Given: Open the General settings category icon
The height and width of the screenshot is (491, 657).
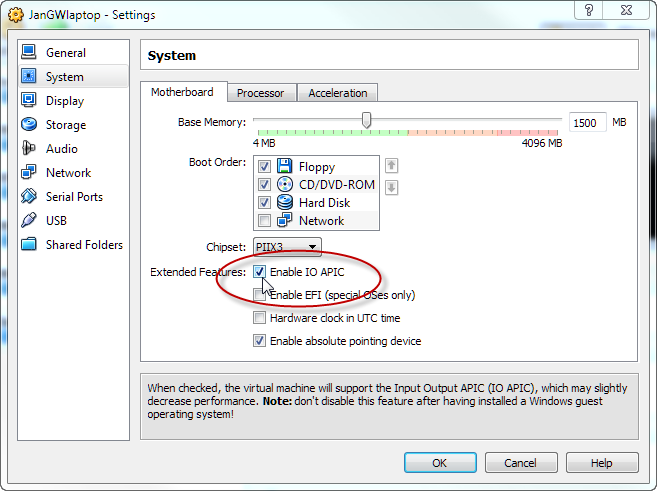Looking at the screenshot, I should coord(28,53).
